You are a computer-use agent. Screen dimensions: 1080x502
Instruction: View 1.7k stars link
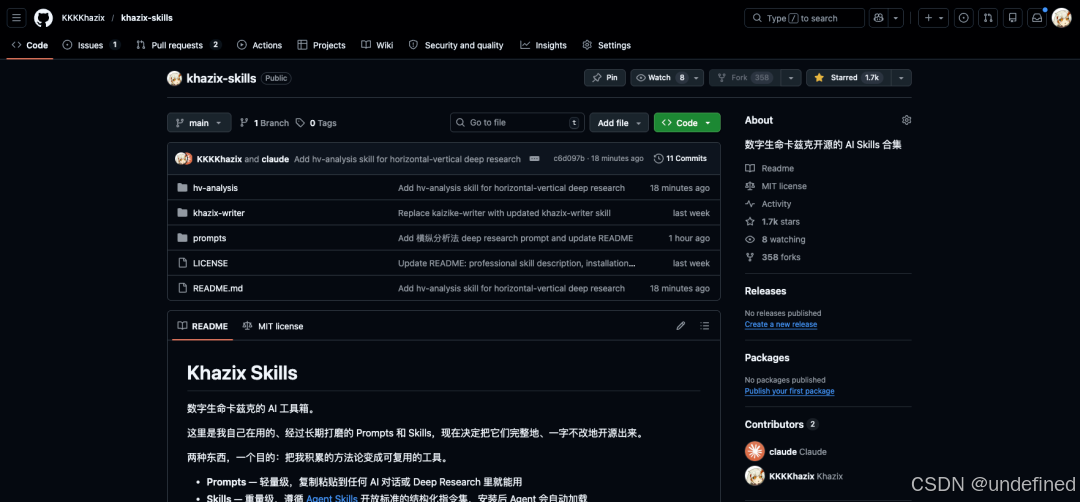(772, 222)
